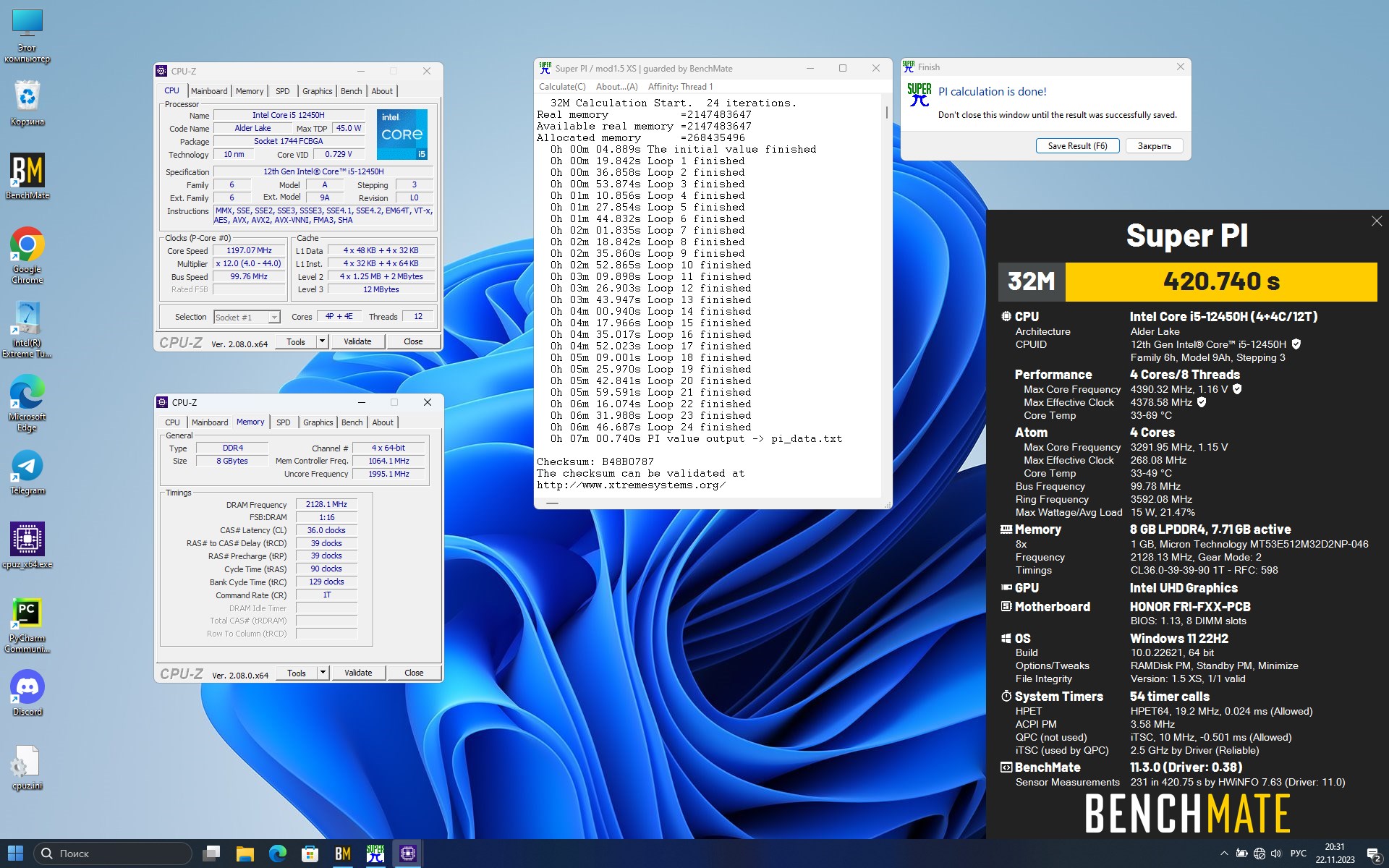1389x868 pixels.
Task: Open the Google Chrome desktop shortcut
Action: (27, 255)
